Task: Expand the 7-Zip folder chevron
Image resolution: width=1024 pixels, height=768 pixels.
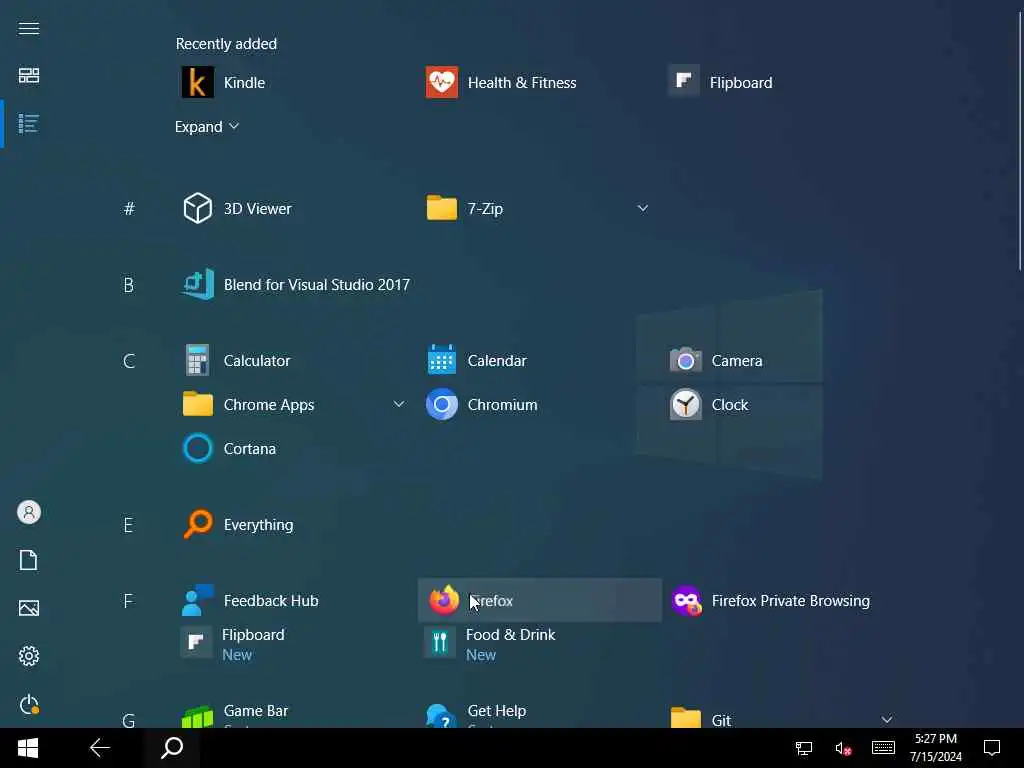Action: (643, 208)
